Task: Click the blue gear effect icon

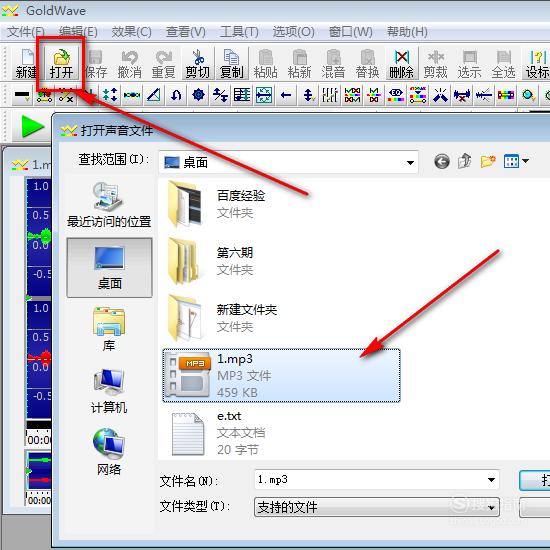Action: 198,95
